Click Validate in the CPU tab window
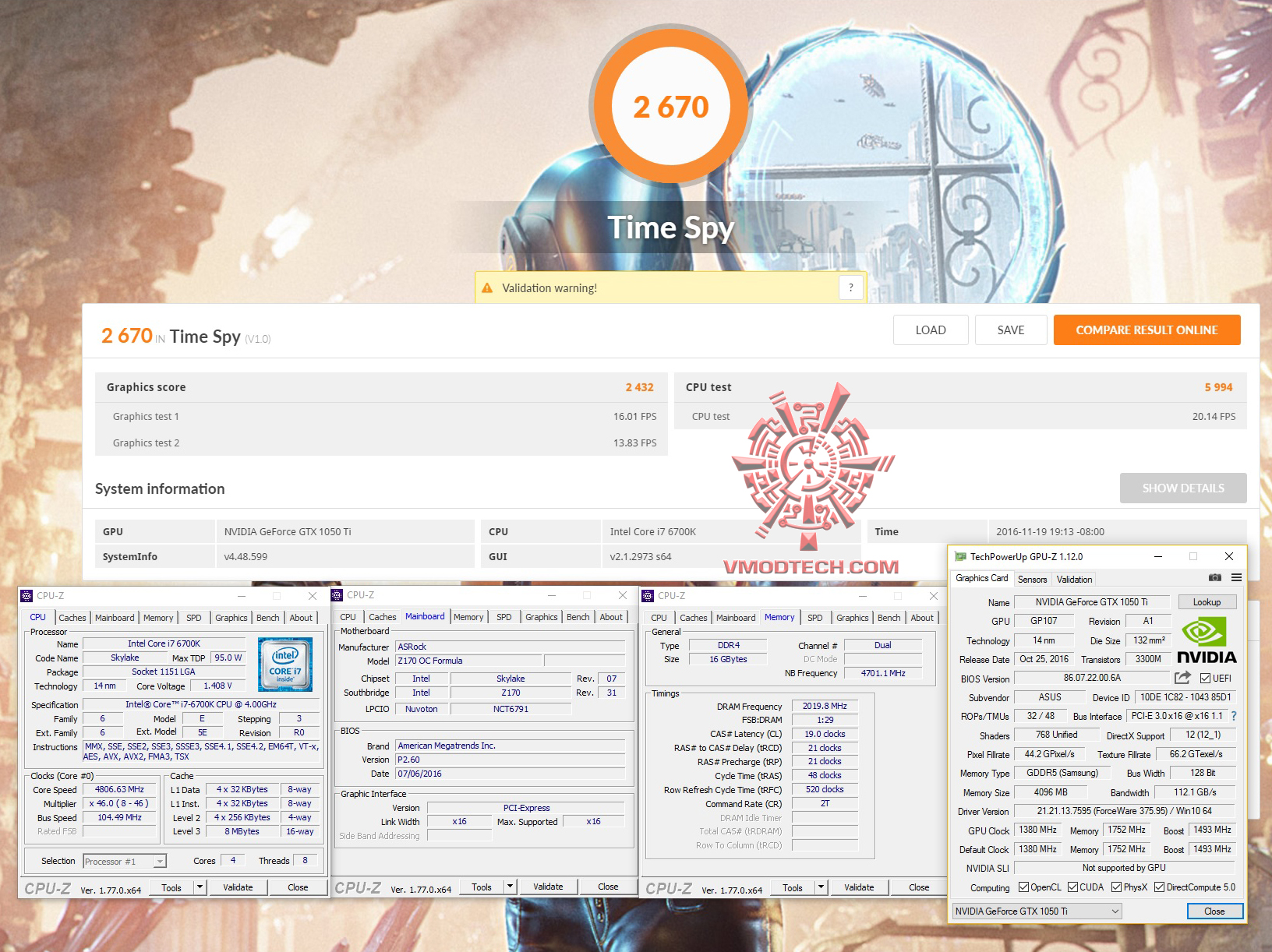1272x952 pixels. (x=238, y=887)
